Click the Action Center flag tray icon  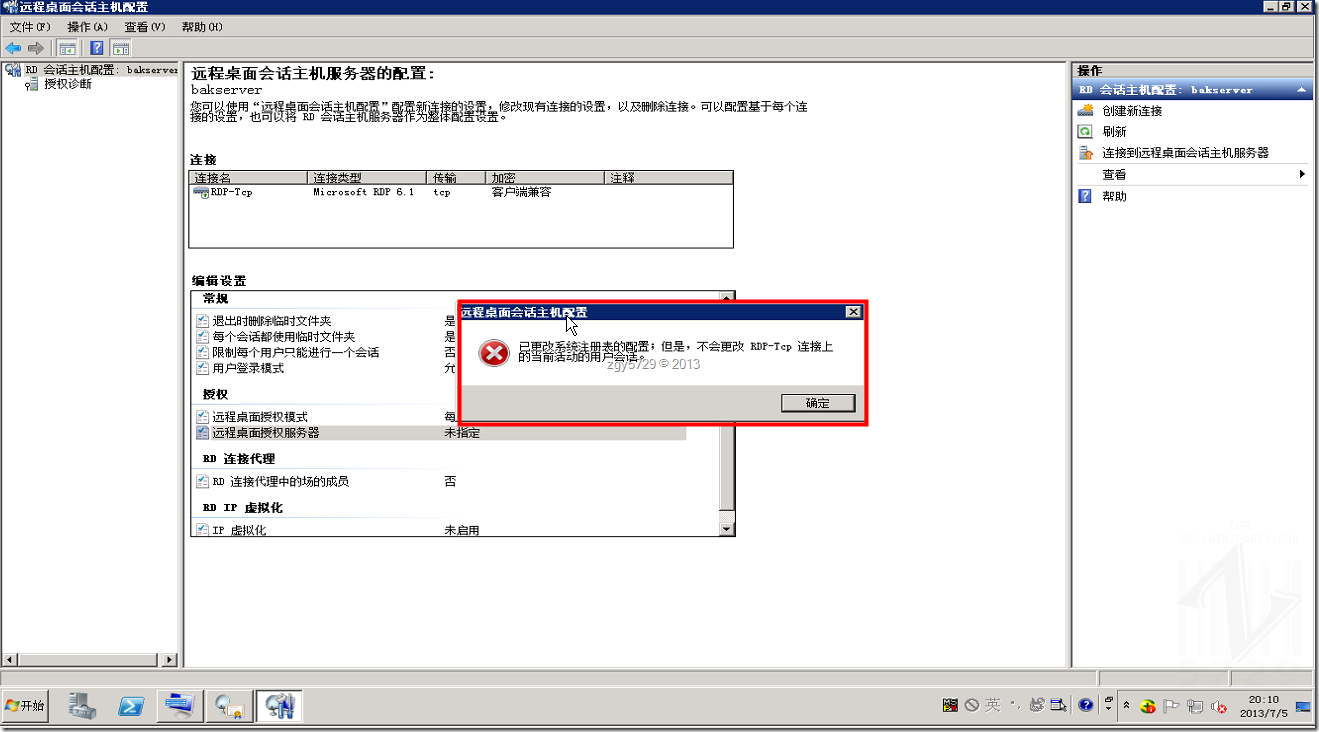1172,706
